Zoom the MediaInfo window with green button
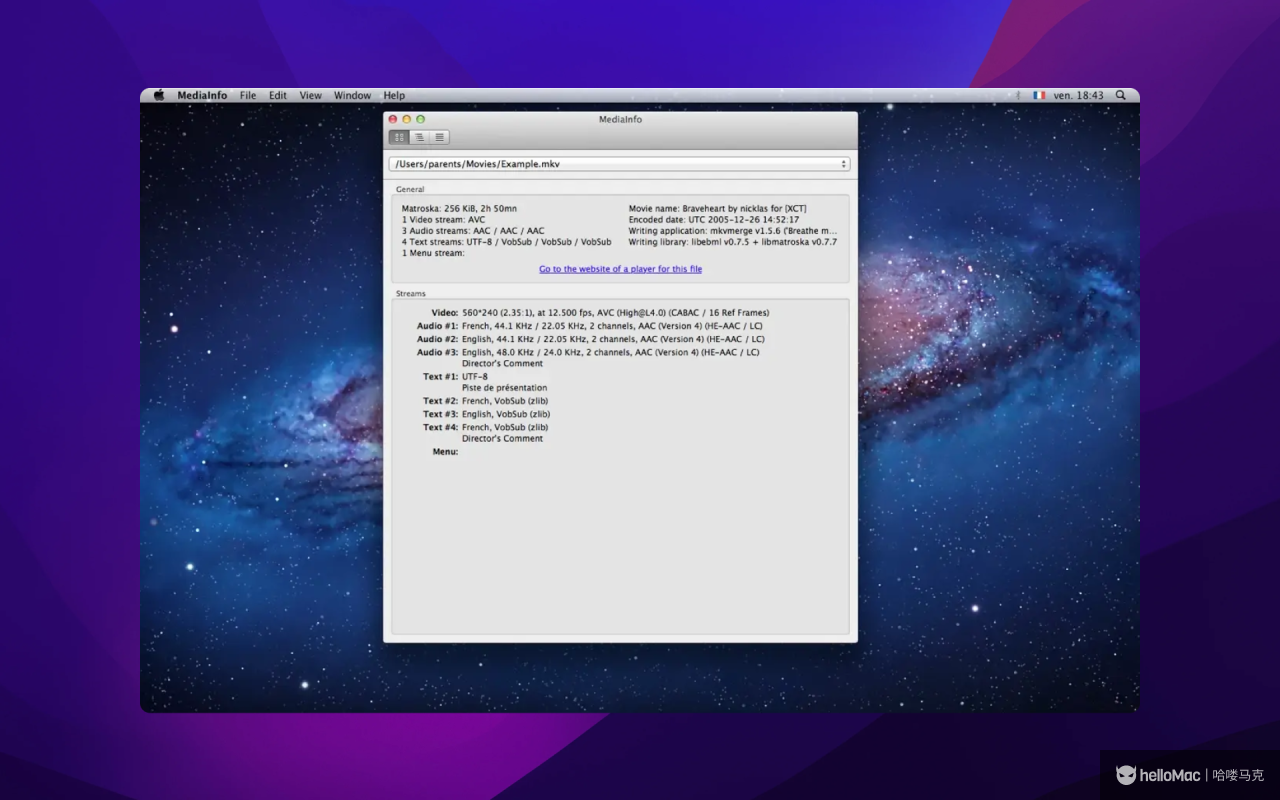Screen dimensions: 1280x800 coord(420,119)
